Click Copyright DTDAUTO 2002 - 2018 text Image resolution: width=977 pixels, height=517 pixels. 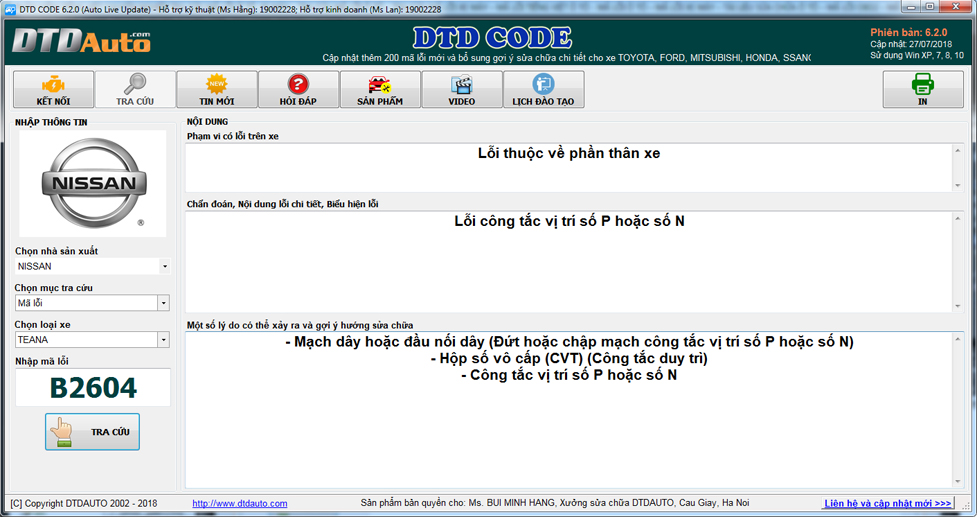pyautogui.click(x=84, y=503)
